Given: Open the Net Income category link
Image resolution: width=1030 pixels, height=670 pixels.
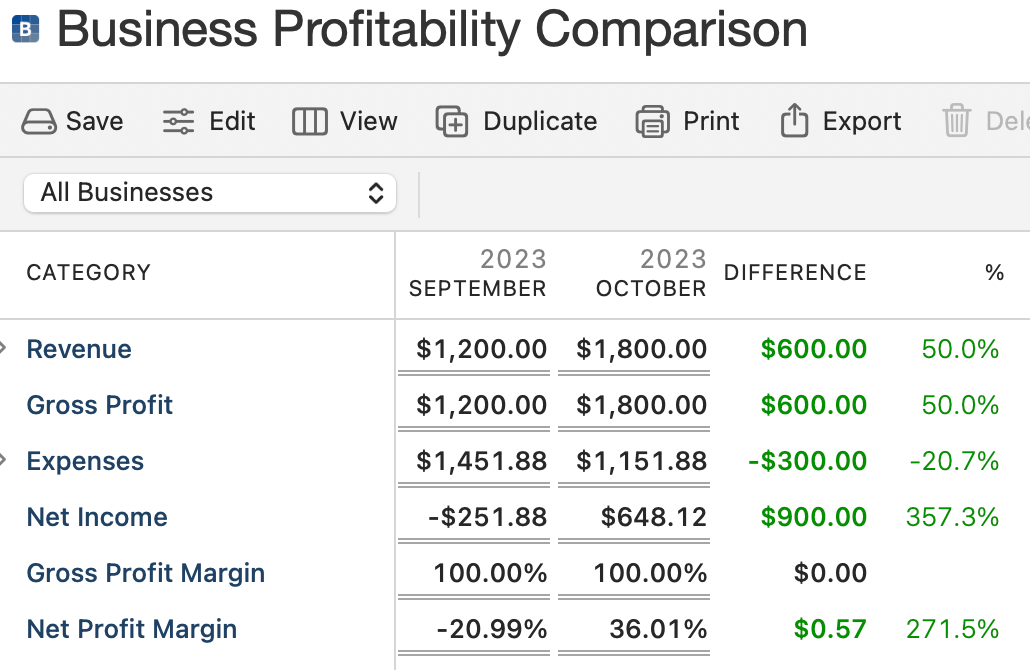Looking at the screenshot, I should tap(97, 517).
